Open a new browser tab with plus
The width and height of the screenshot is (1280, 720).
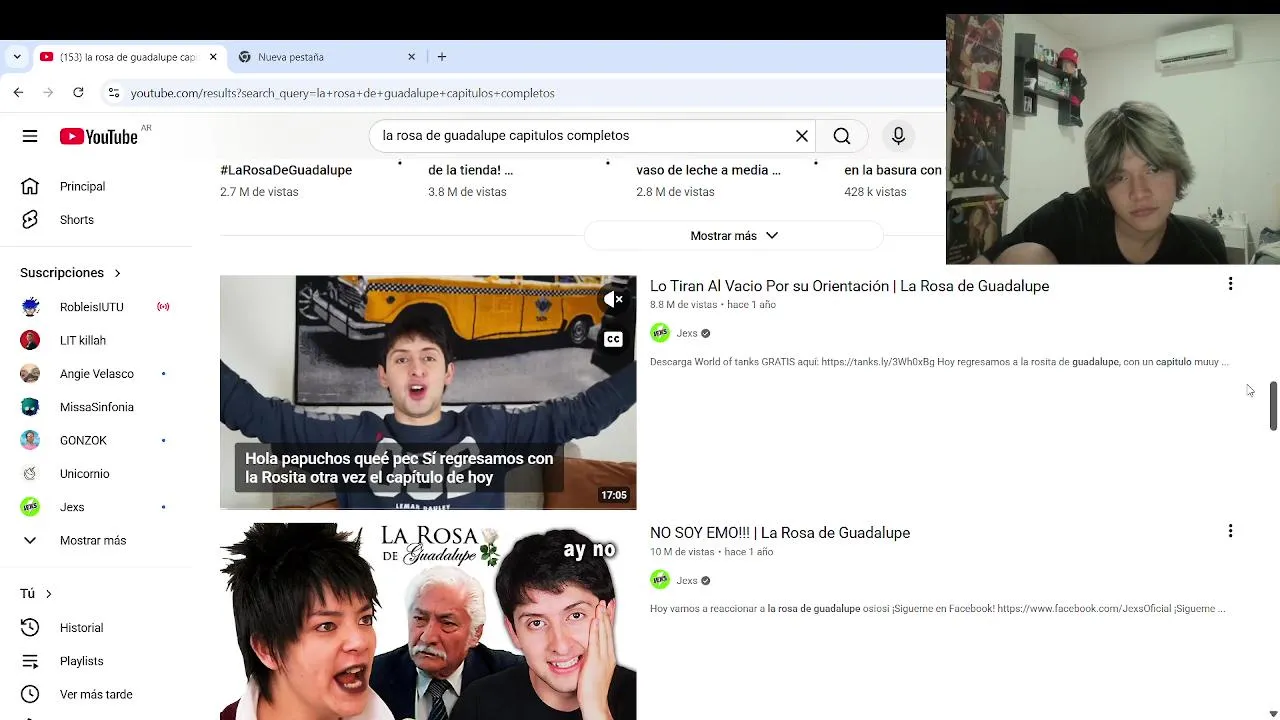(x=442, y=57)
